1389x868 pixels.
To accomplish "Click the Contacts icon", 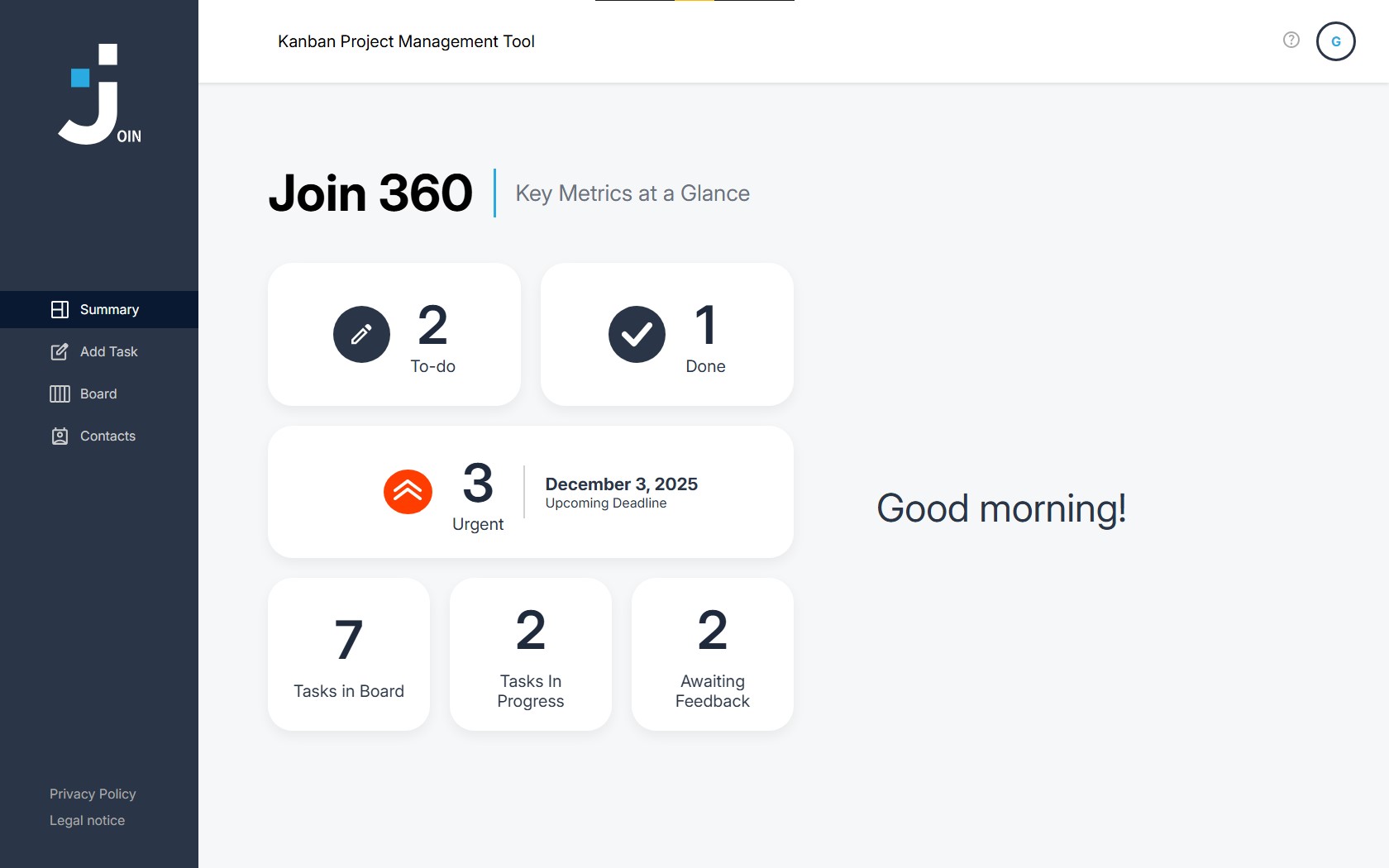I will coord(59,436).
